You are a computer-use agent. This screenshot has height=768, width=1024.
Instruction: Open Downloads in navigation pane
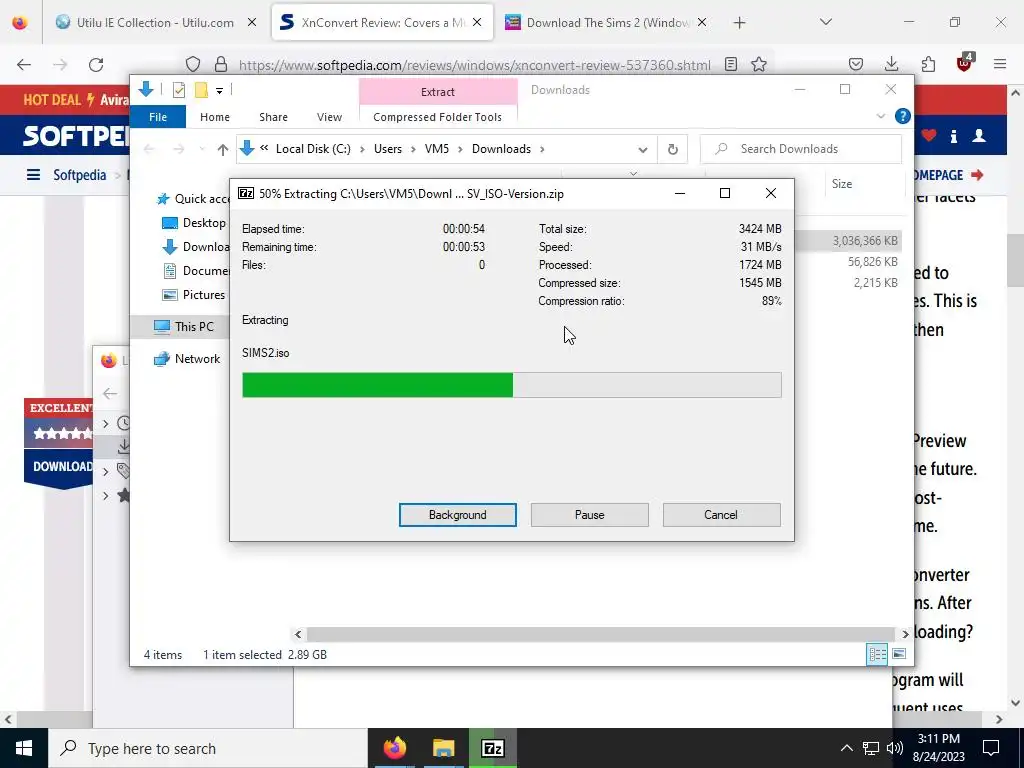[x=196, y=247]
